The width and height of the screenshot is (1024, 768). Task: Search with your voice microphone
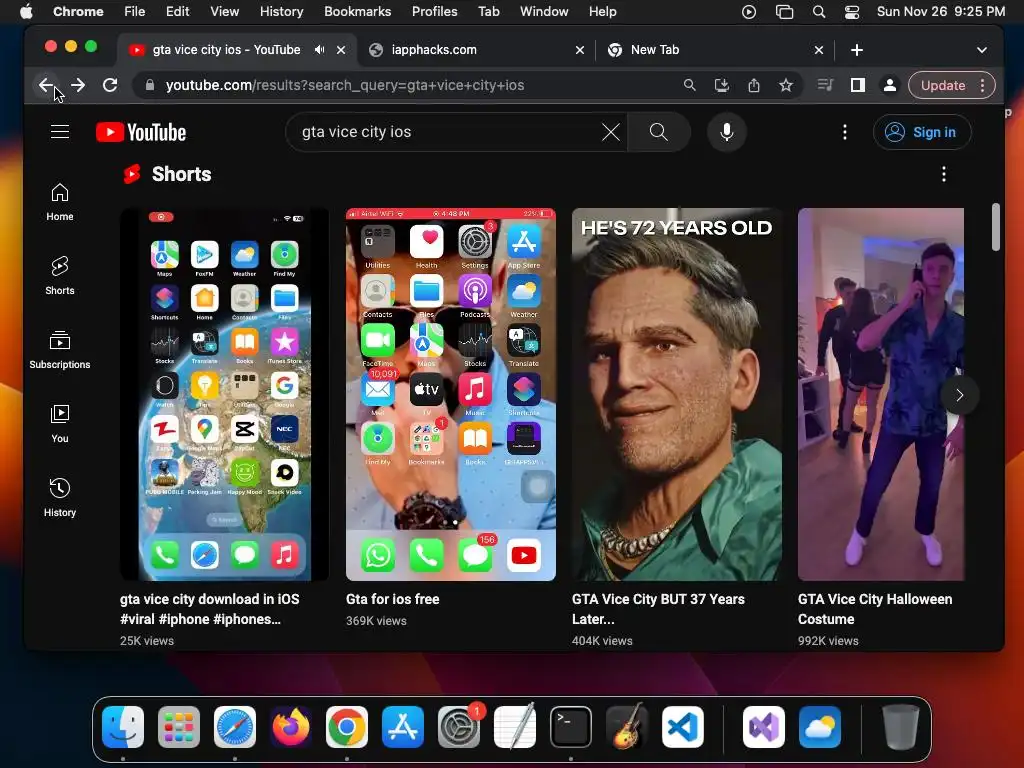(x=726, y=132)
